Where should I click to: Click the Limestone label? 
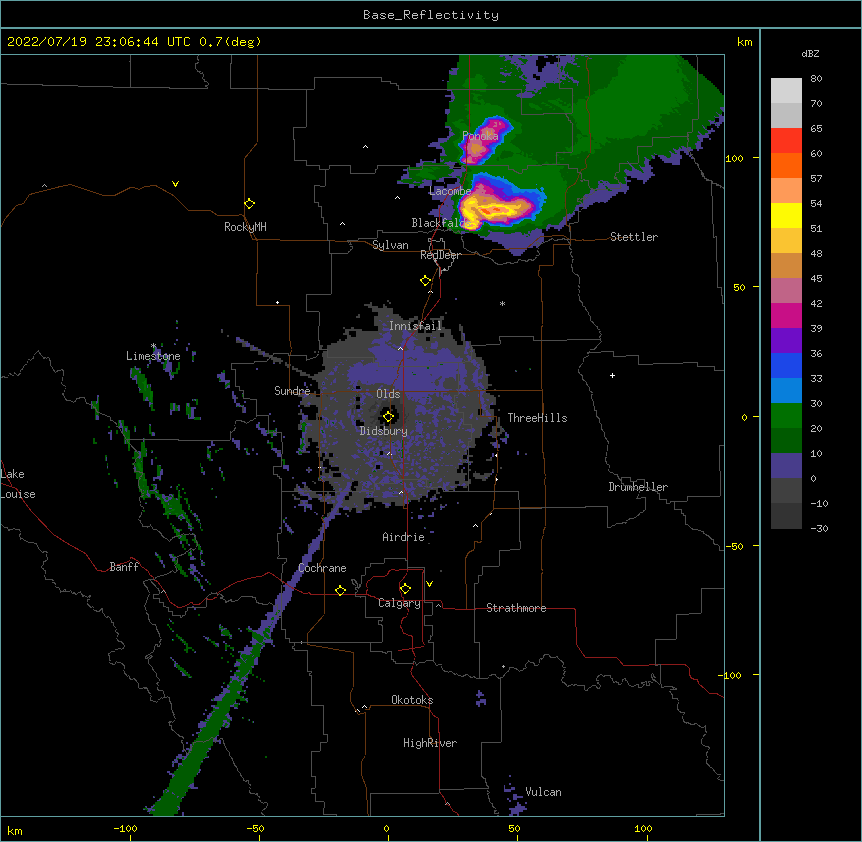tap(153, 356)
